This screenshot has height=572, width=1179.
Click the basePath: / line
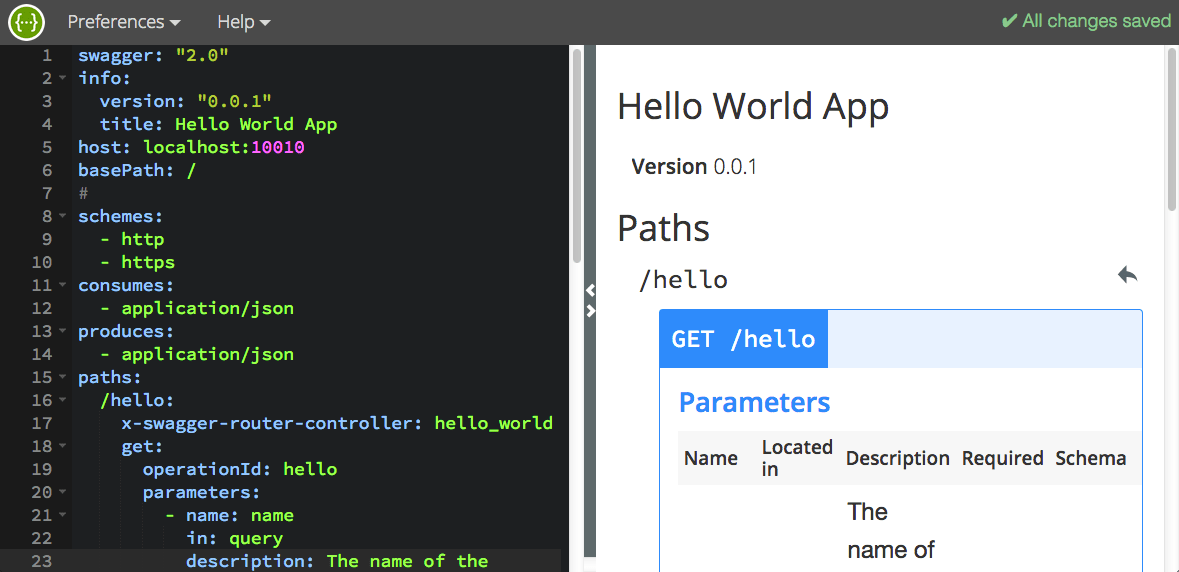tap(137, 171)
